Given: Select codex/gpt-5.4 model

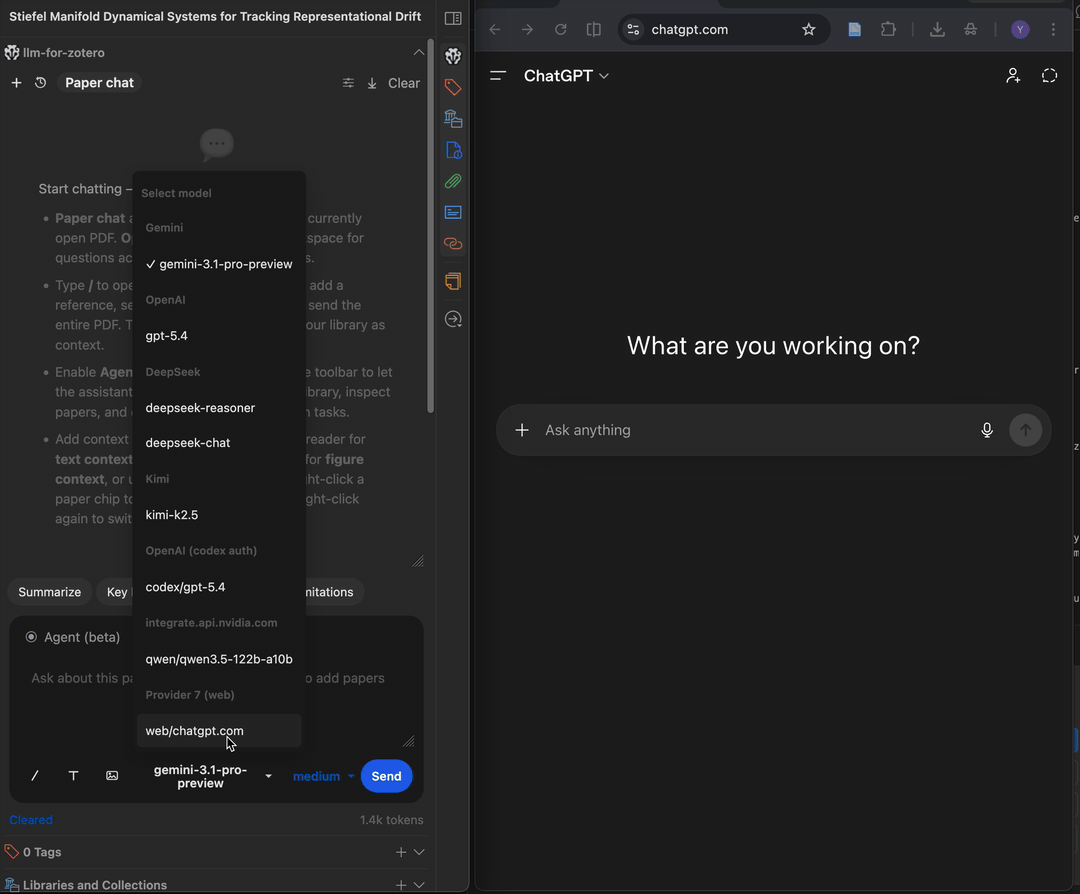Looking at the screenshot, I should click(219, 587).
